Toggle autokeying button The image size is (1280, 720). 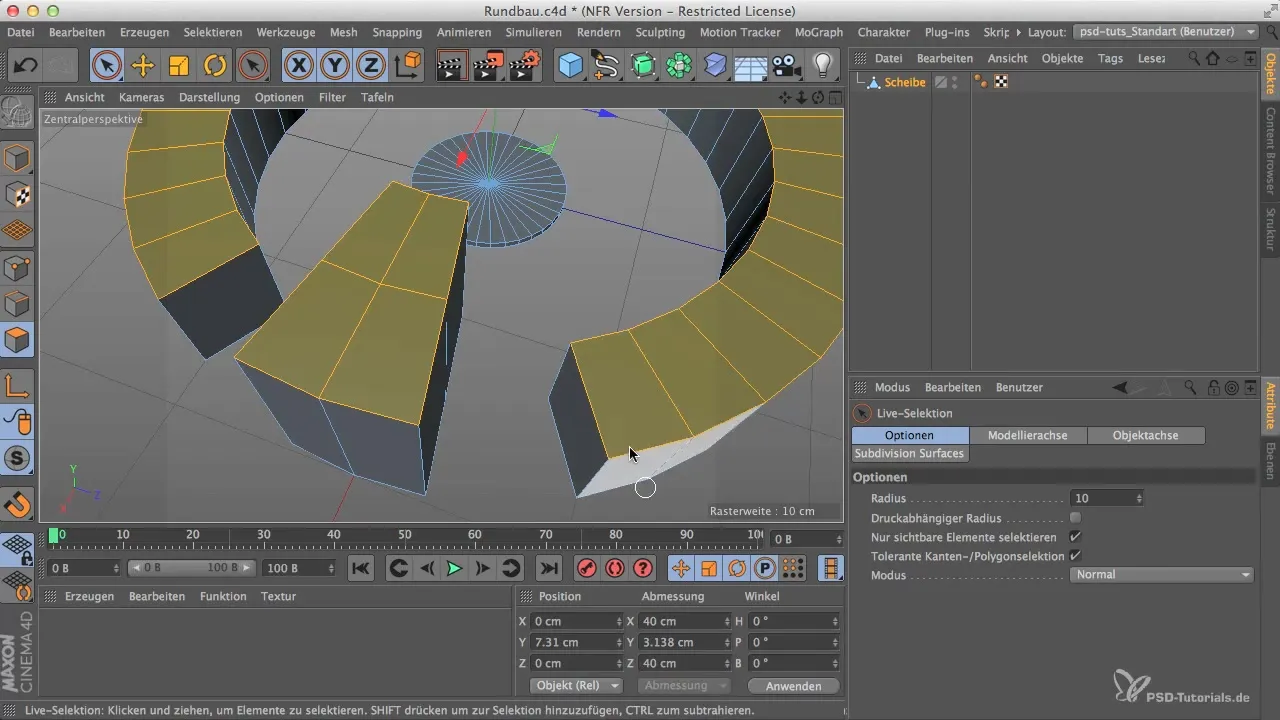615,568
